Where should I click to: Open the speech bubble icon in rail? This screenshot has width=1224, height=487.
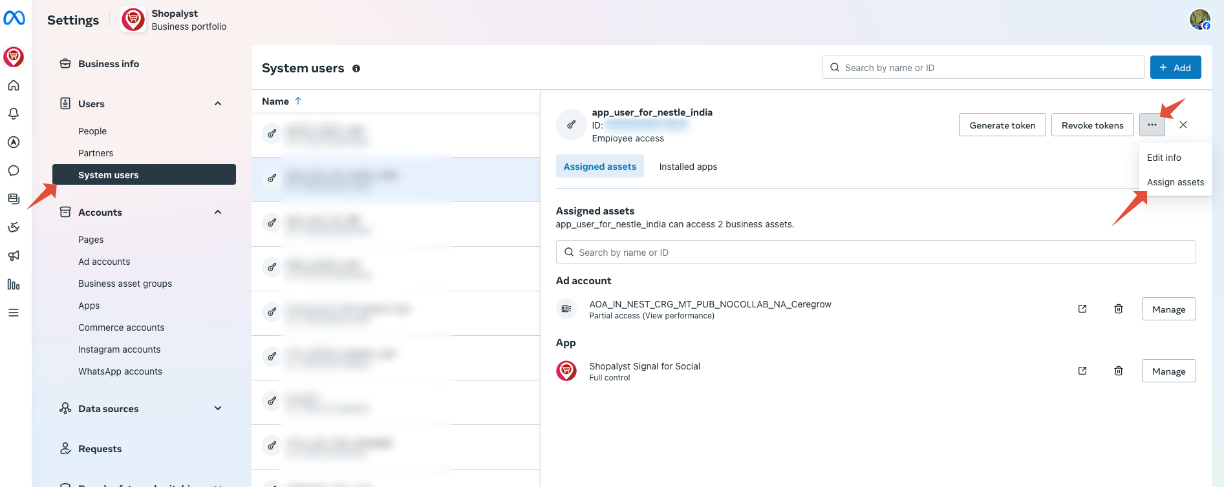click(13, 171)
